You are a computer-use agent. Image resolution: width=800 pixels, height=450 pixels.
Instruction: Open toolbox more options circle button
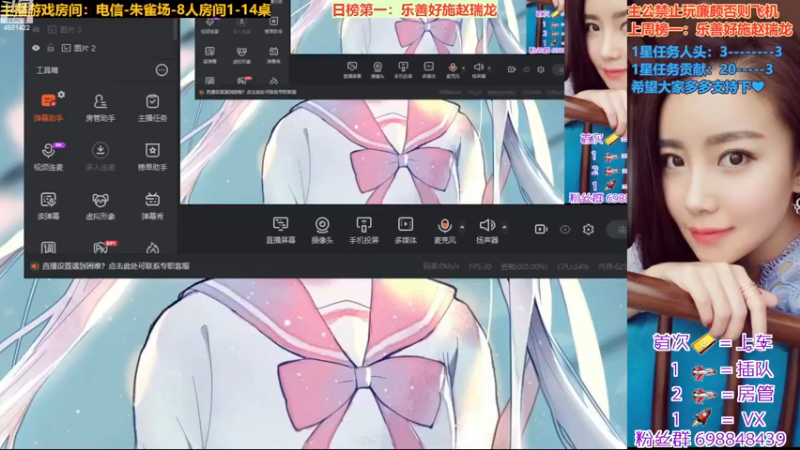(x=161, y=70)
